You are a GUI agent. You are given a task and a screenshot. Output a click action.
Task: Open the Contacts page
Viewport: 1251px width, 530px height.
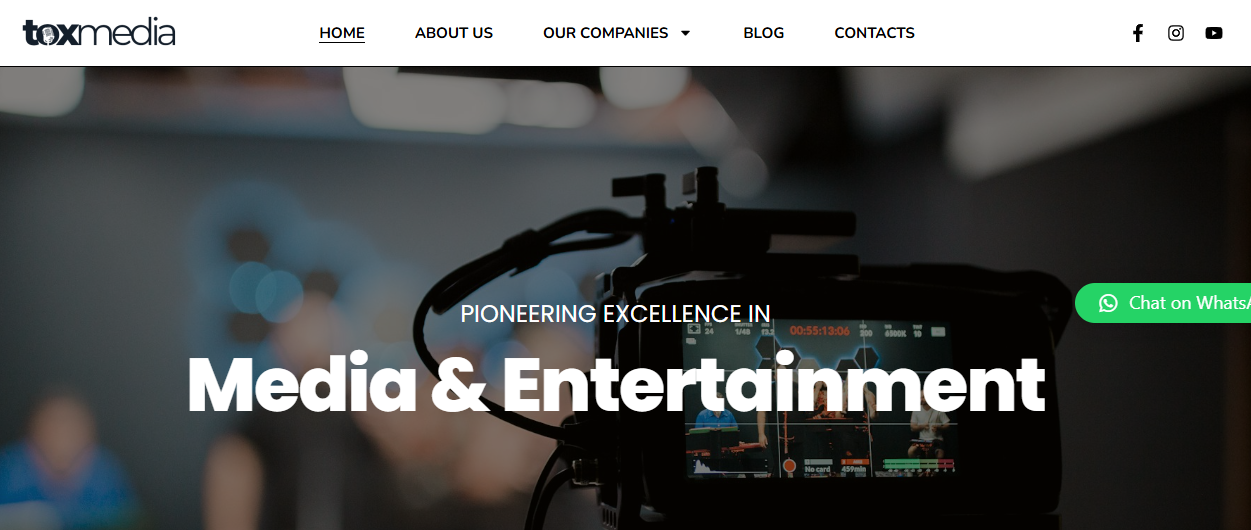coord(875,33)
